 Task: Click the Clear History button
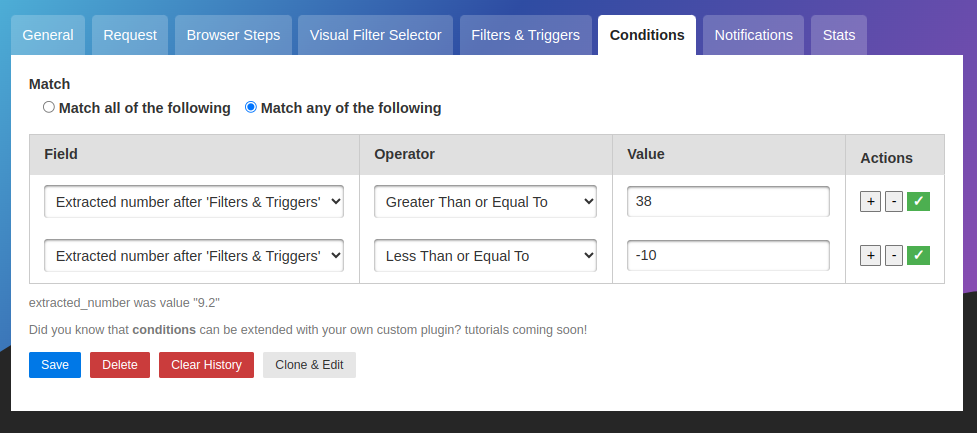coord(206,365)
